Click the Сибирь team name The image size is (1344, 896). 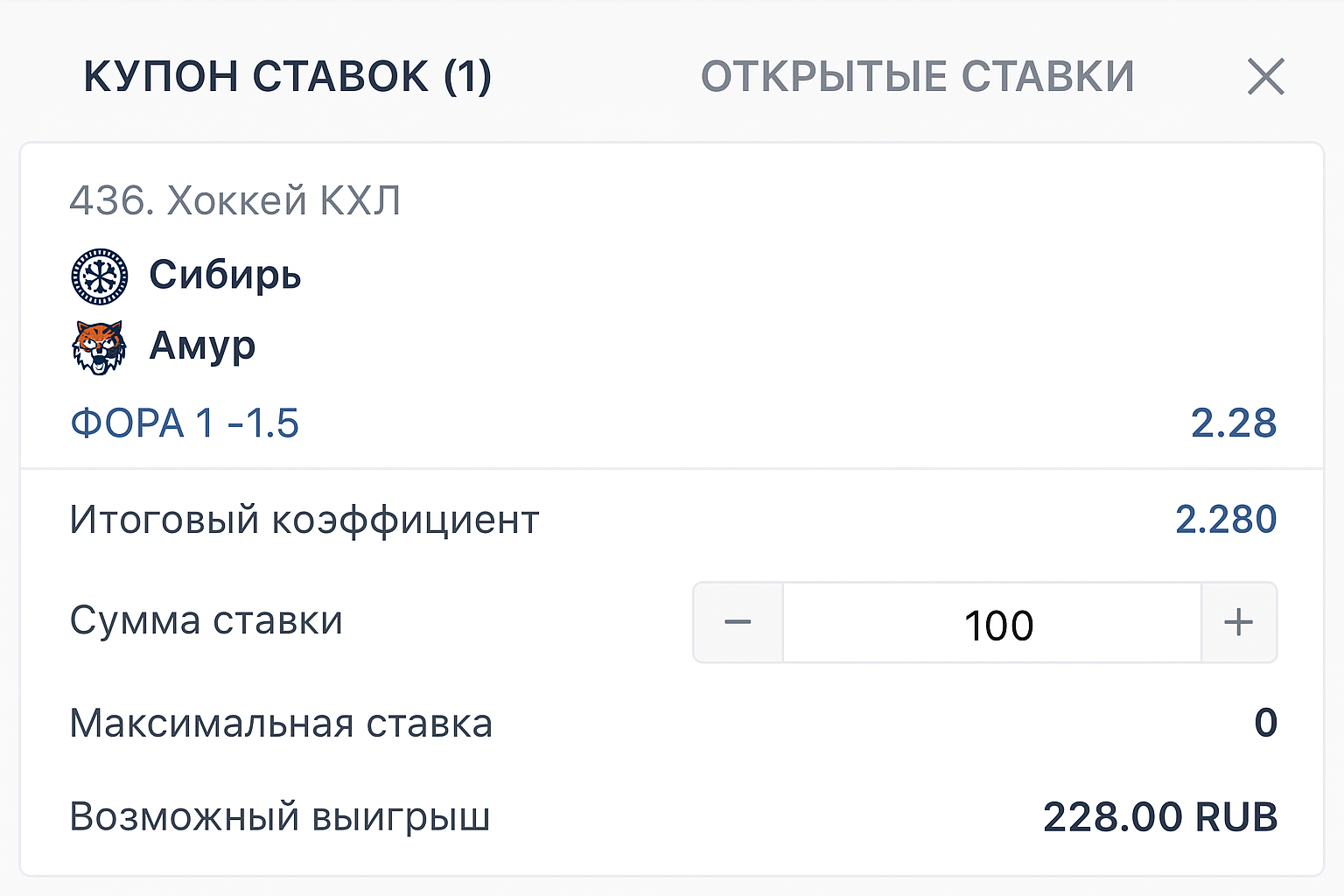point(225,276)
